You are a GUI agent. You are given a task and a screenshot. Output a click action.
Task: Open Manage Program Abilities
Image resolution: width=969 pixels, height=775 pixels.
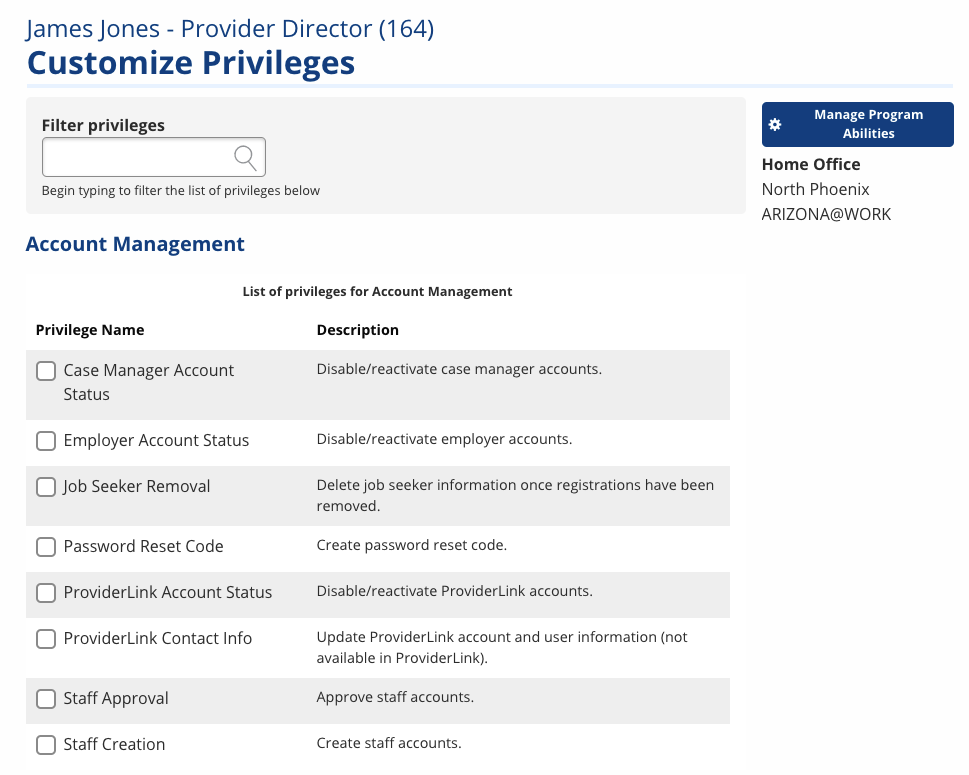(x=857, y=124)
